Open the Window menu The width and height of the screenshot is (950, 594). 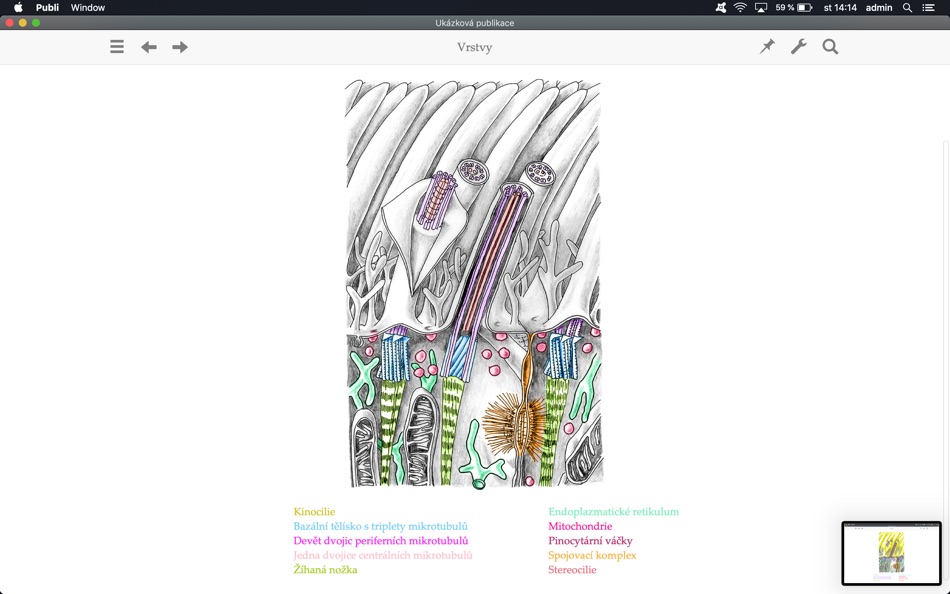pos(88,7)
